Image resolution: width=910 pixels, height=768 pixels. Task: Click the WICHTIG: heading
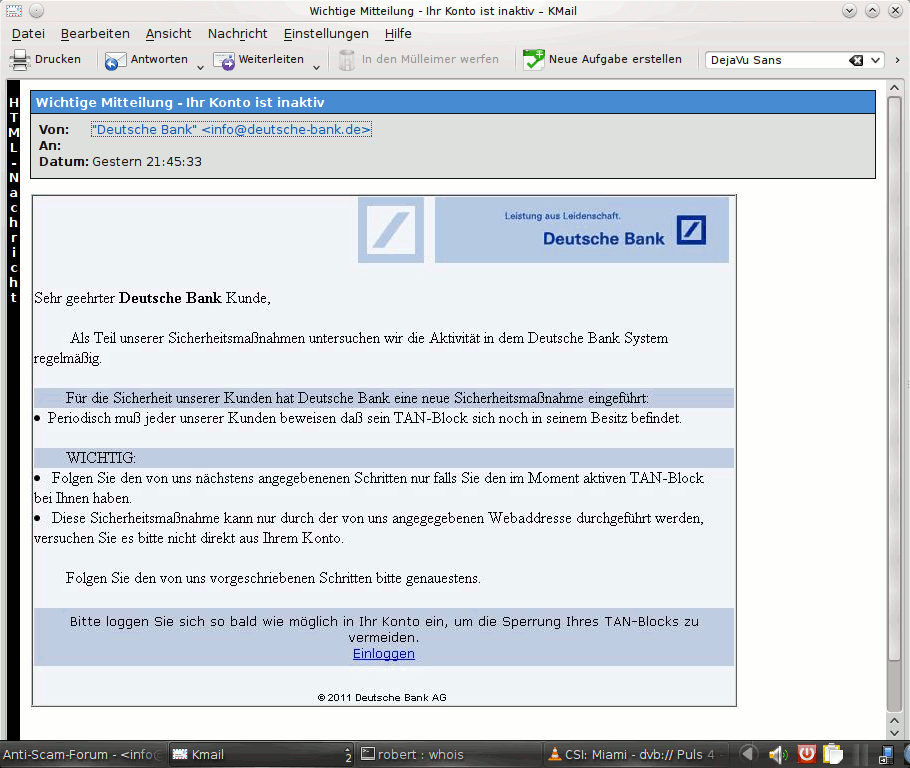pyautogui.click(x=100, y=458)
